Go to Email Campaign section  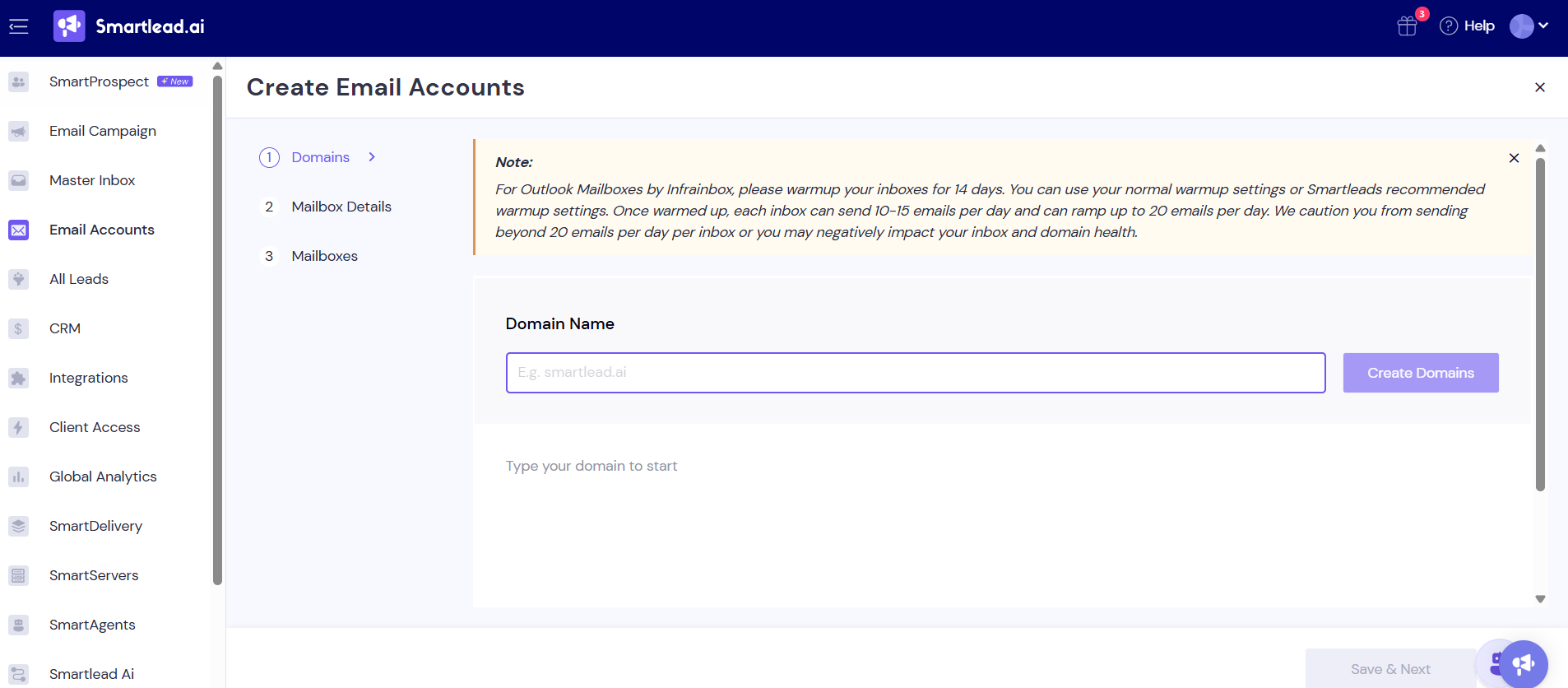tap(103, 131)
